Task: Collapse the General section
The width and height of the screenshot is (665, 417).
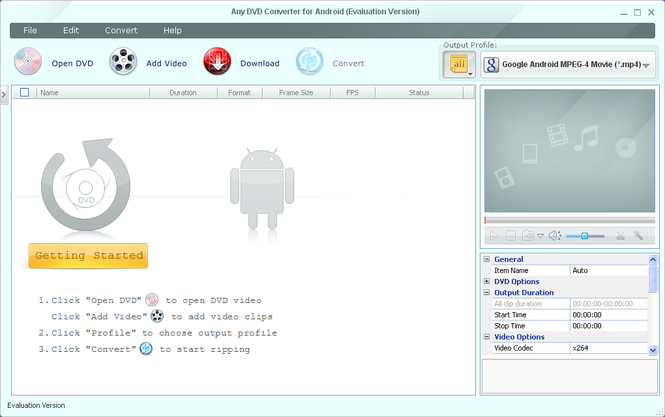Action: [x=487, y=259]
